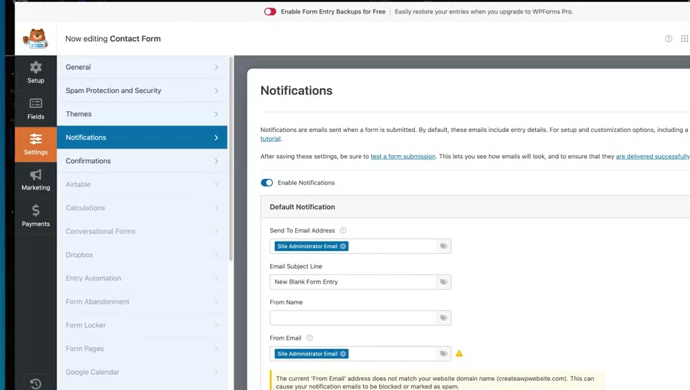Open help tooltip beside Send To Email Address

coord(343,230)
